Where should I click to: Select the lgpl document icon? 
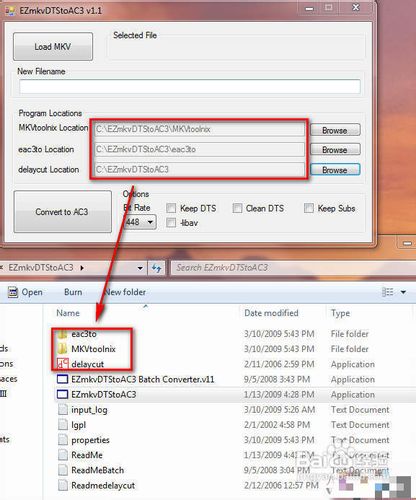(62, 425)
